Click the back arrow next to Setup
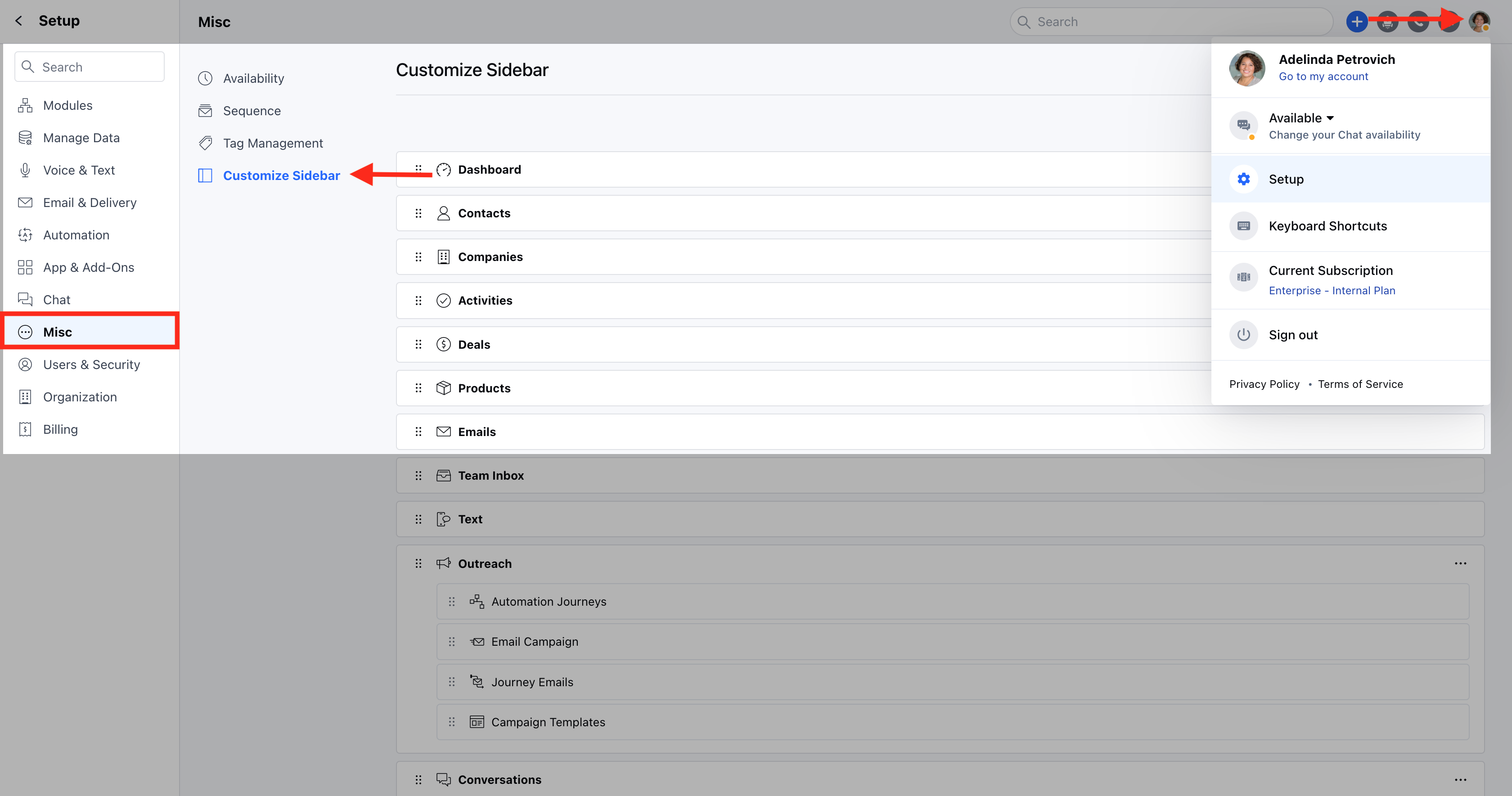Image resolution: width=1512 pixels, height=796 pixels. point(19,21)
